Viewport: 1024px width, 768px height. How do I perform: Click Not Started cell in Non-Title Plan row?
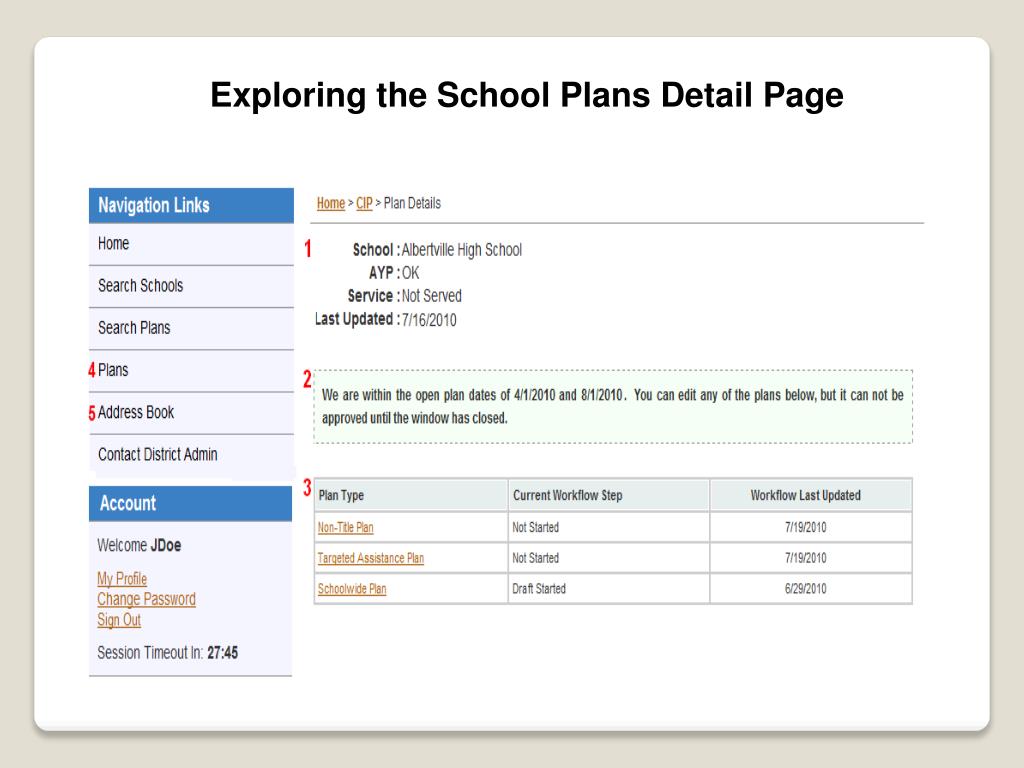click(x=609, y=527)
